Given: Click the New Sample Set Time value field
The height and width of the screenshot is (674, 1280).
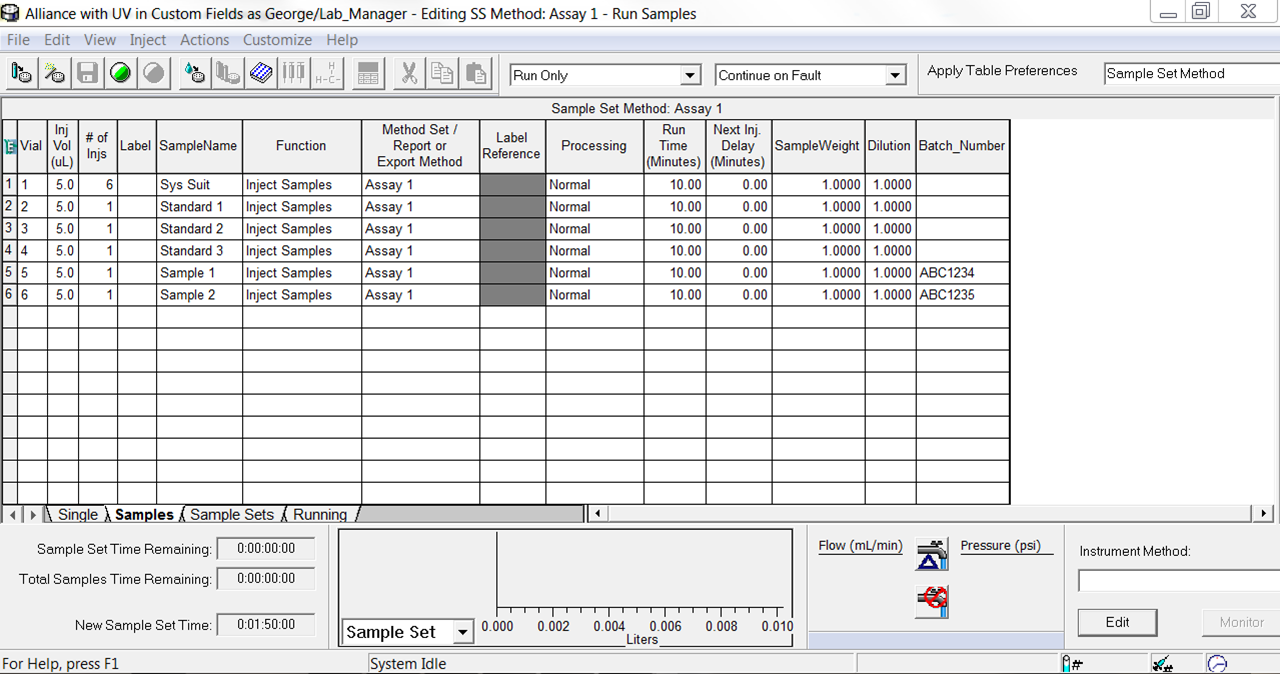Looking at the screenshot, I should click(x=265, y=624).
